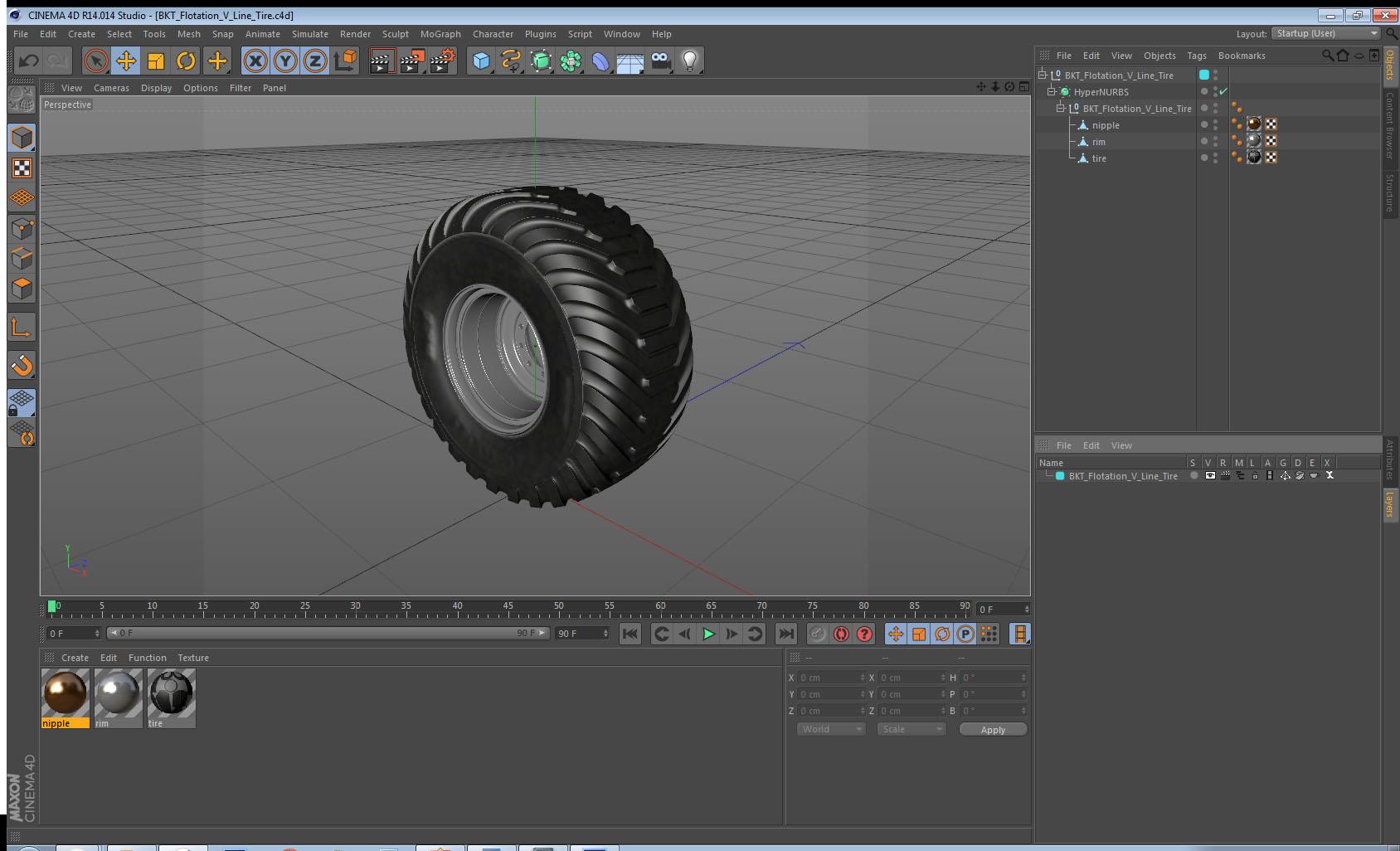Select the rim object in tree
1400x851 pixels.
tap(1098, 142)
